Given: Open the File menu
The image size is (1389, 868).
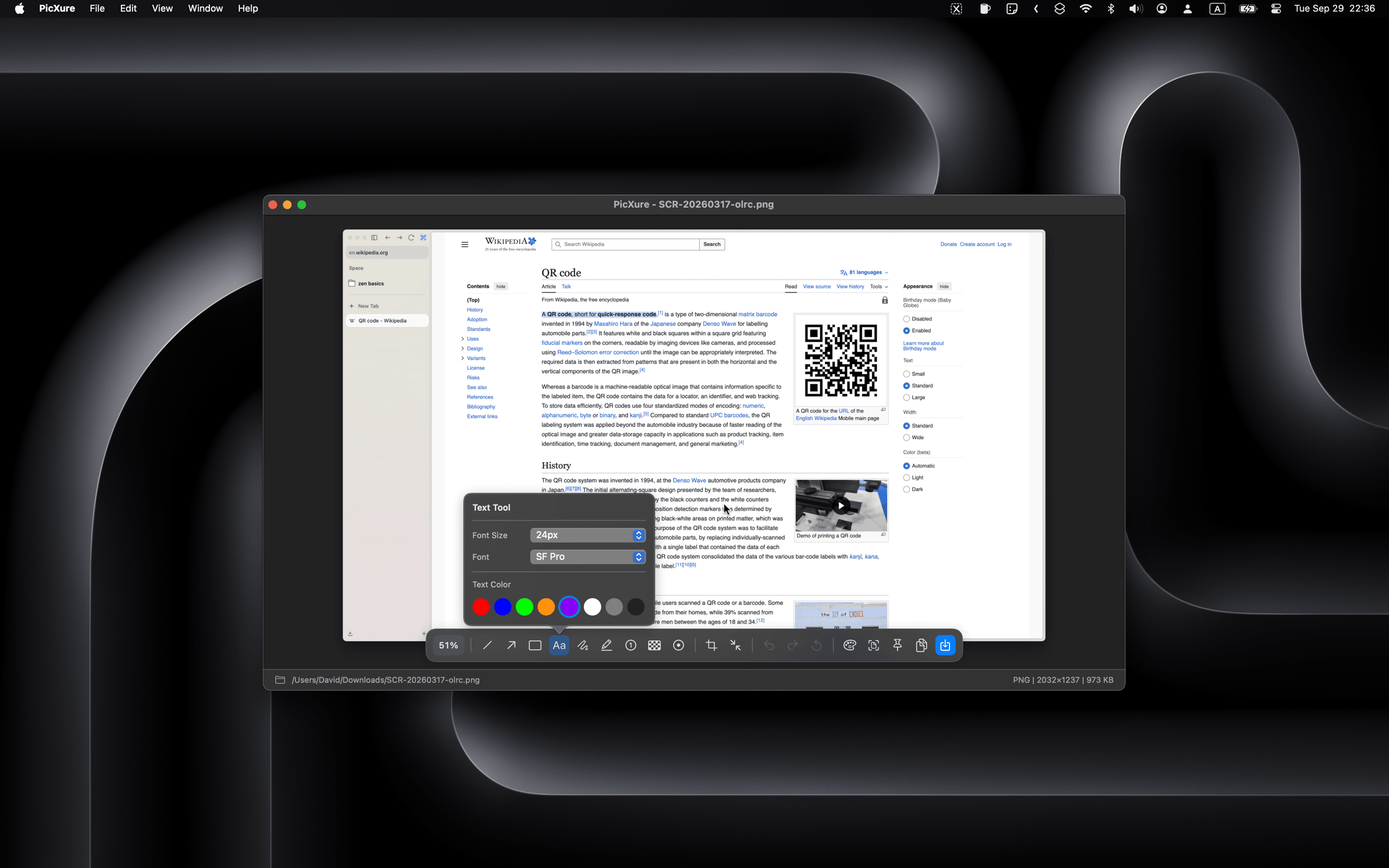Looking at the screenshot, I should (97, 9).
